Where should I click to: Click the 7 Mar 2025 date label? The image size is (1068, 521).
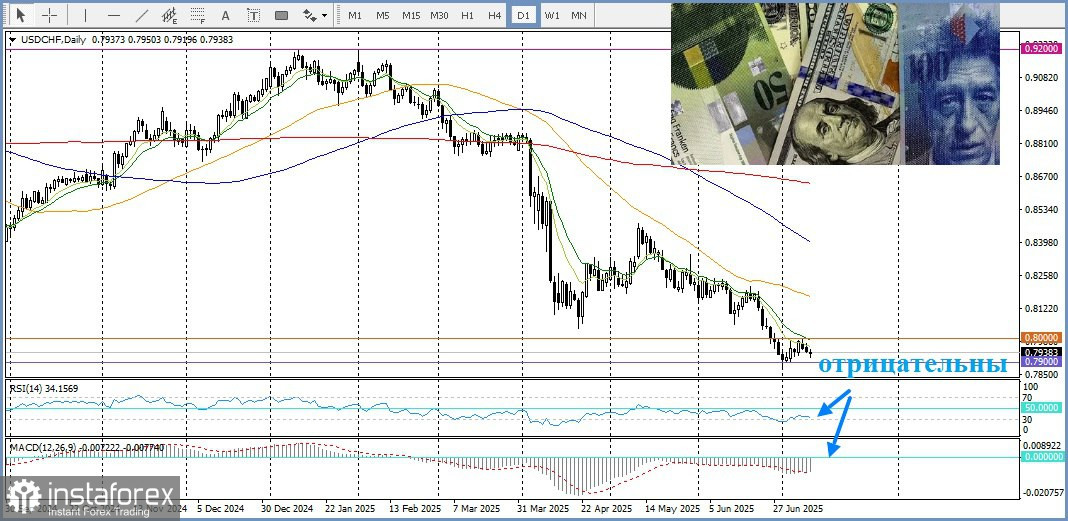click(479, 509)
